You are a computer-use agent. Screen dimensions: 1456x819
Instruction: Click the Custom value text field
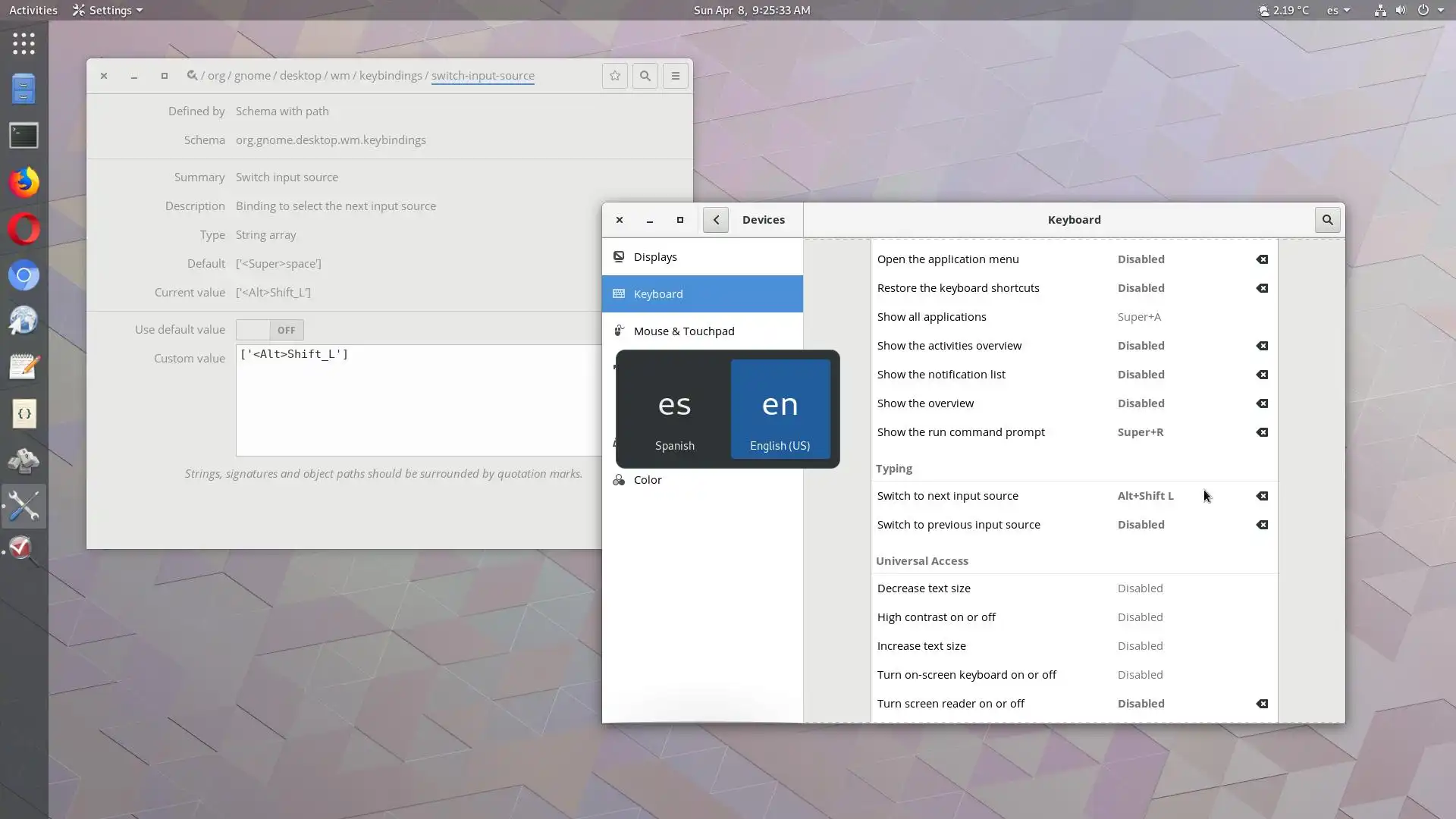(417, 400)
